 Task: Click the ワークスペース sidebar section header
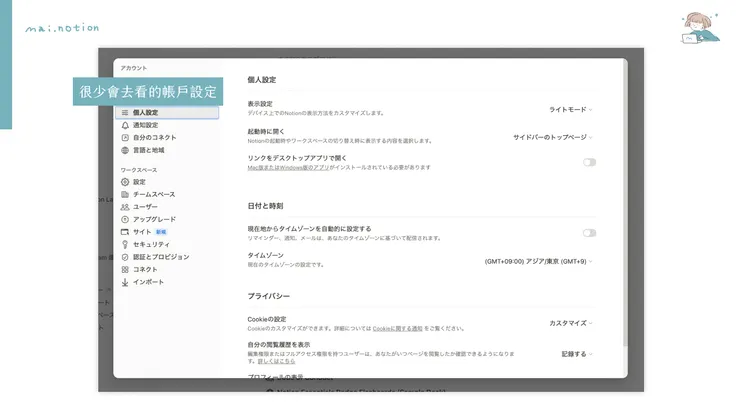pyautogui.click(x=139, y=170)
